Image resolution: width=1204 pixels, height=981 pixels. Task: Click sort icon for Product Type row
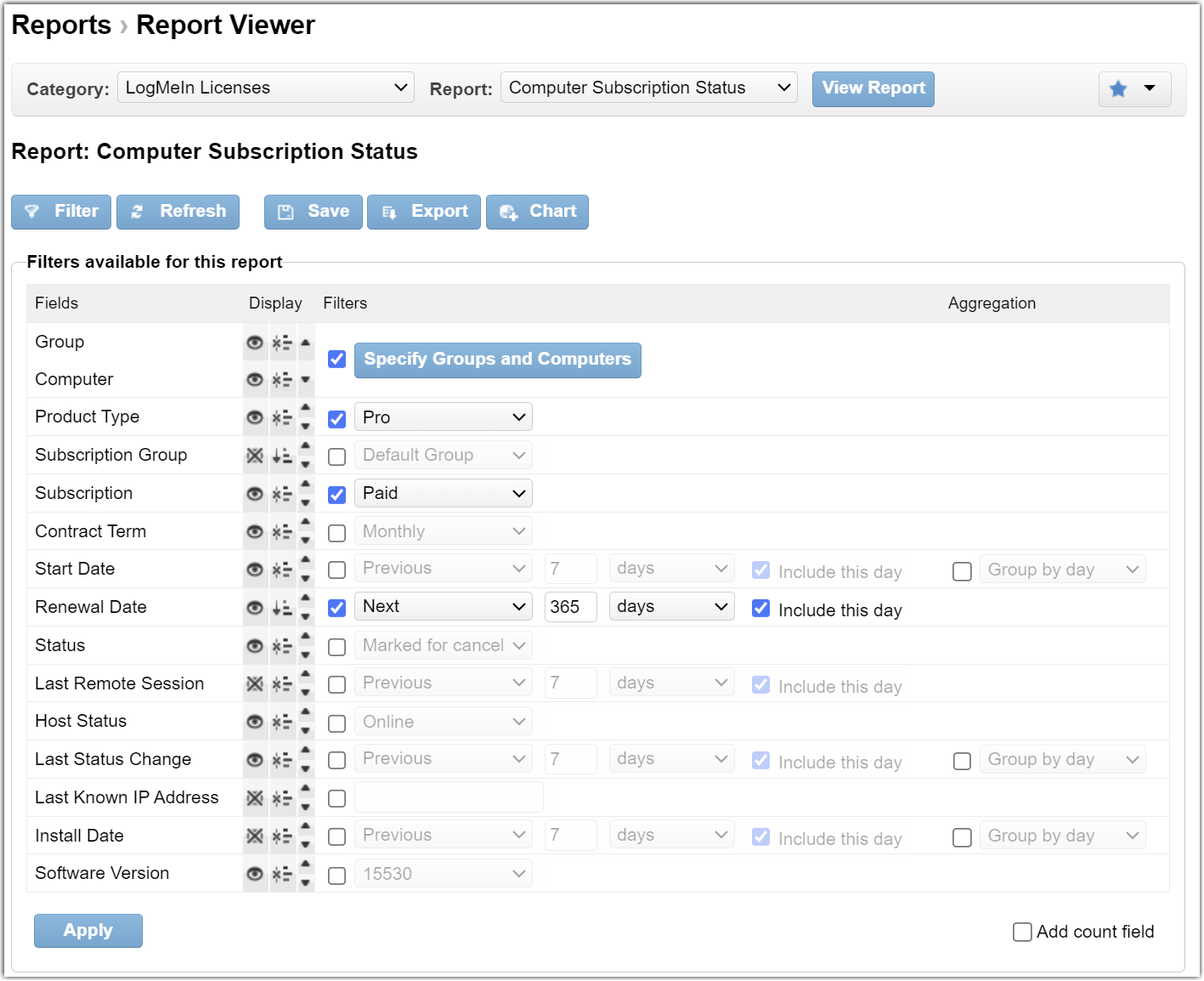[x=282, y=417]
